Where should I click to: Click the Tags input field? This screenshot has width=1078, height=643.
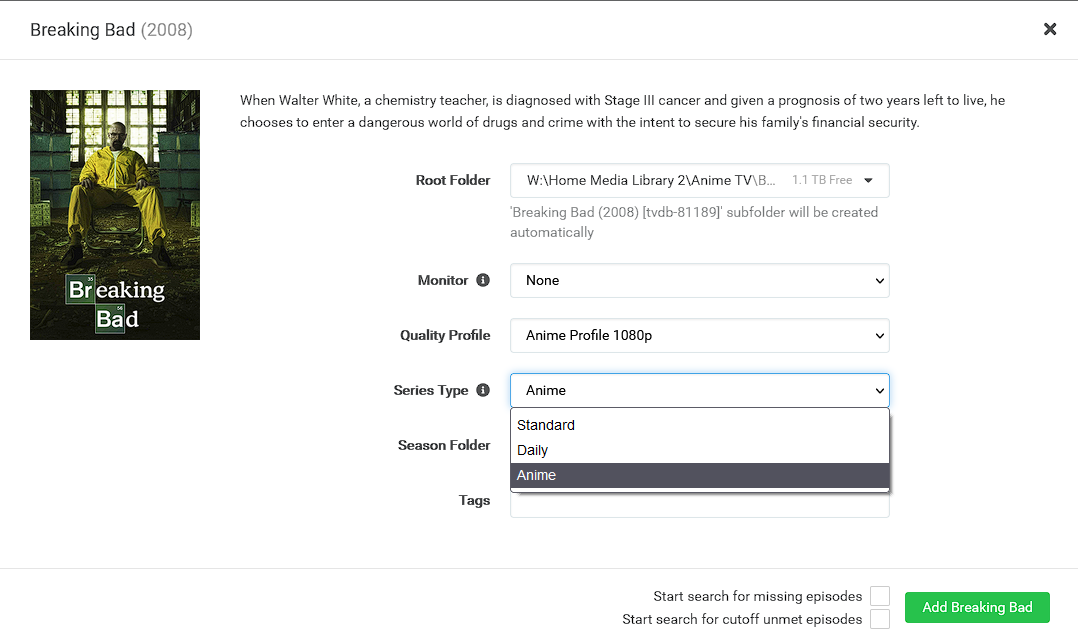point(699,503)
